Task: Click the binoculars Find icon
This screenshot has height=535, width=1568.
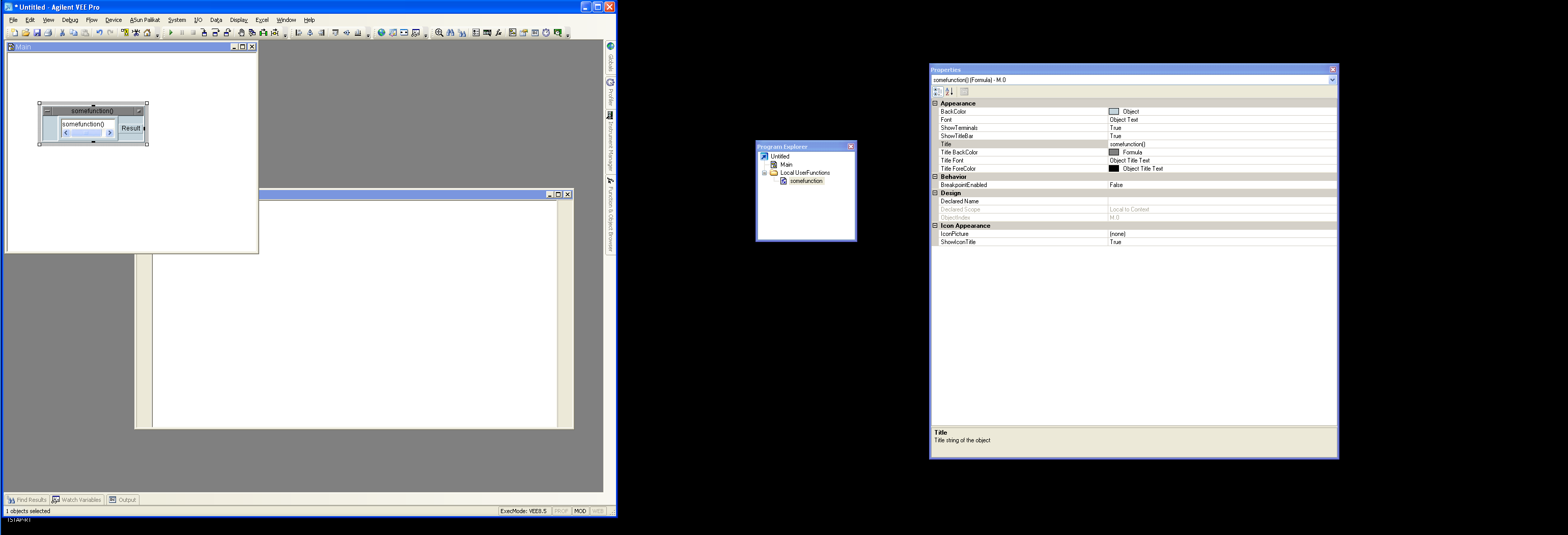Action: 451,33
